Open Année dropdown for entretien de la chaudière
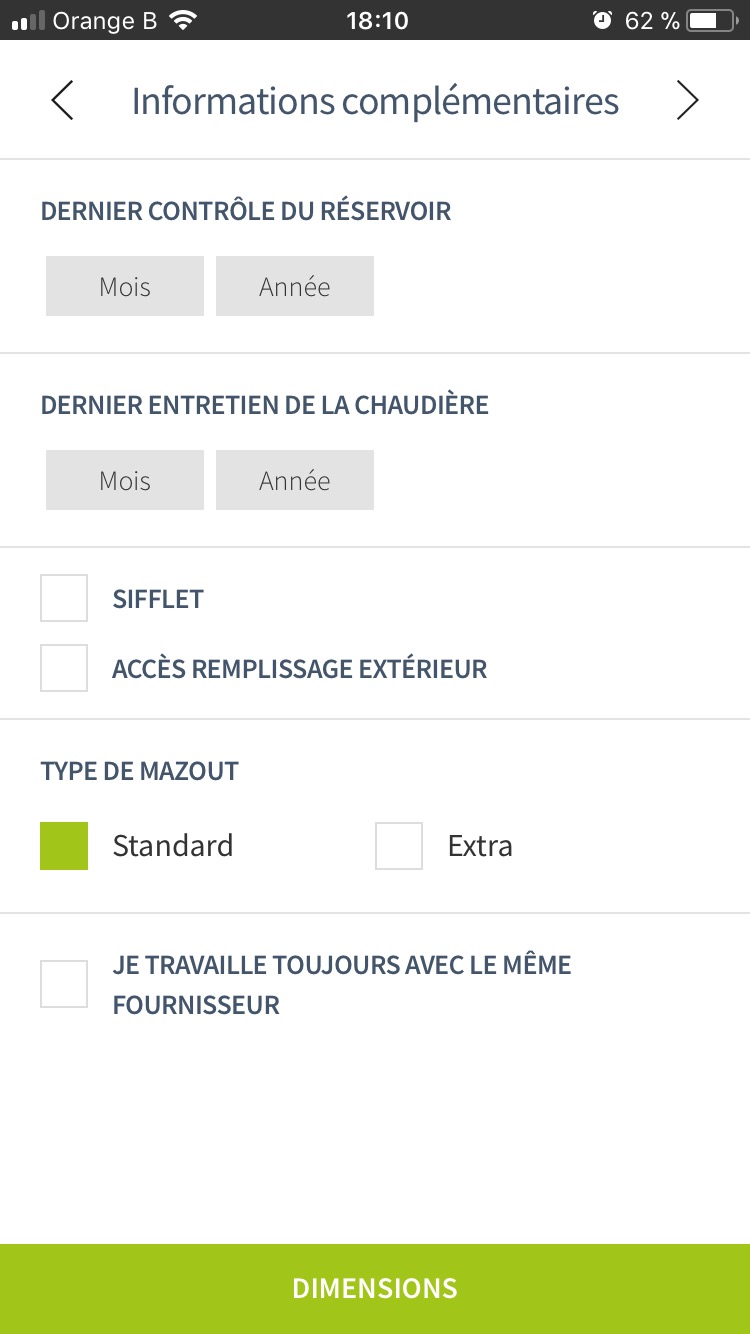 (x=295, y=481)
